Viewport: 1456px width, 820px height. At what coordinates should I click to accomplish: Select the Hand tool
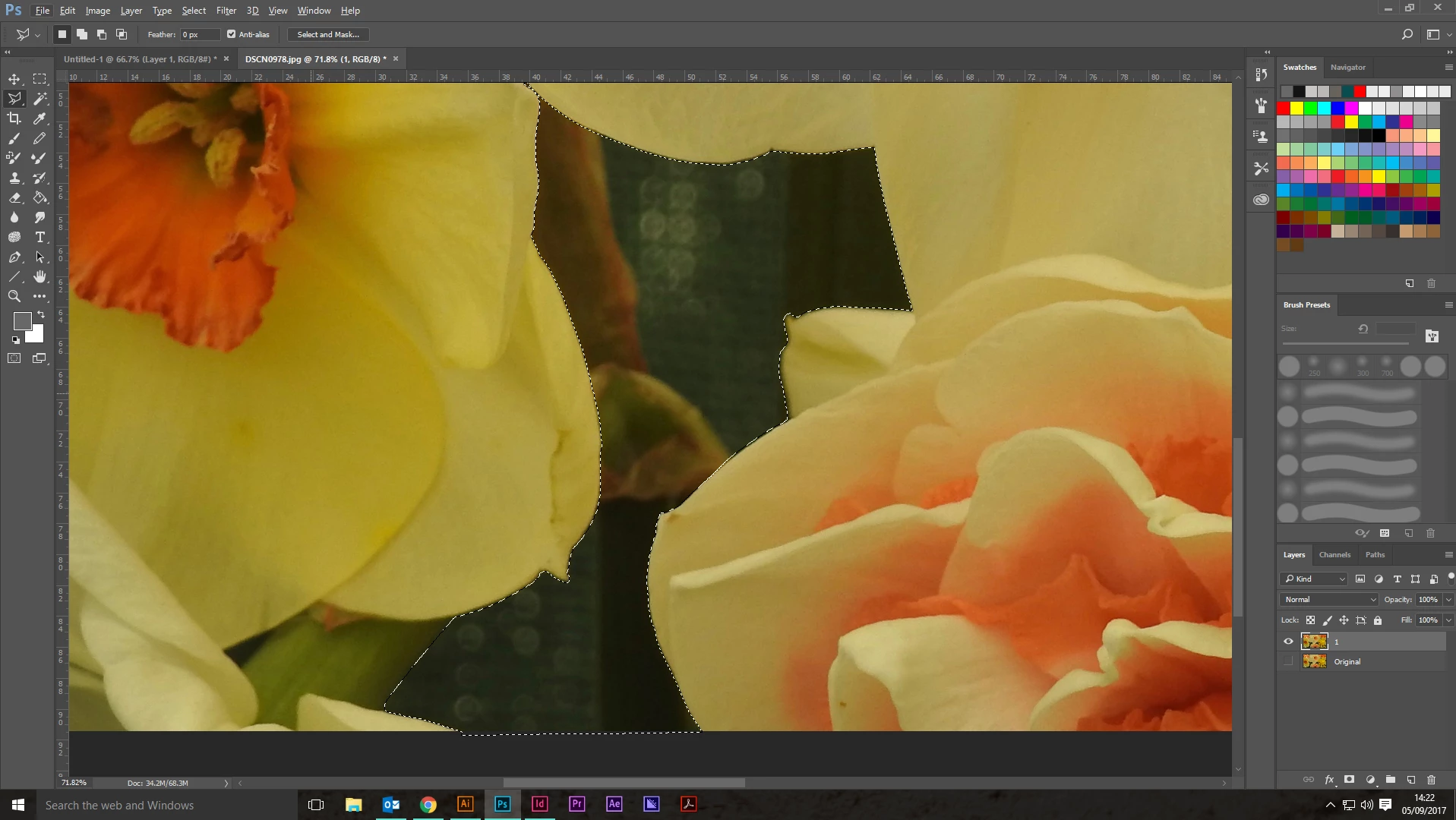(x=40, y=276)
